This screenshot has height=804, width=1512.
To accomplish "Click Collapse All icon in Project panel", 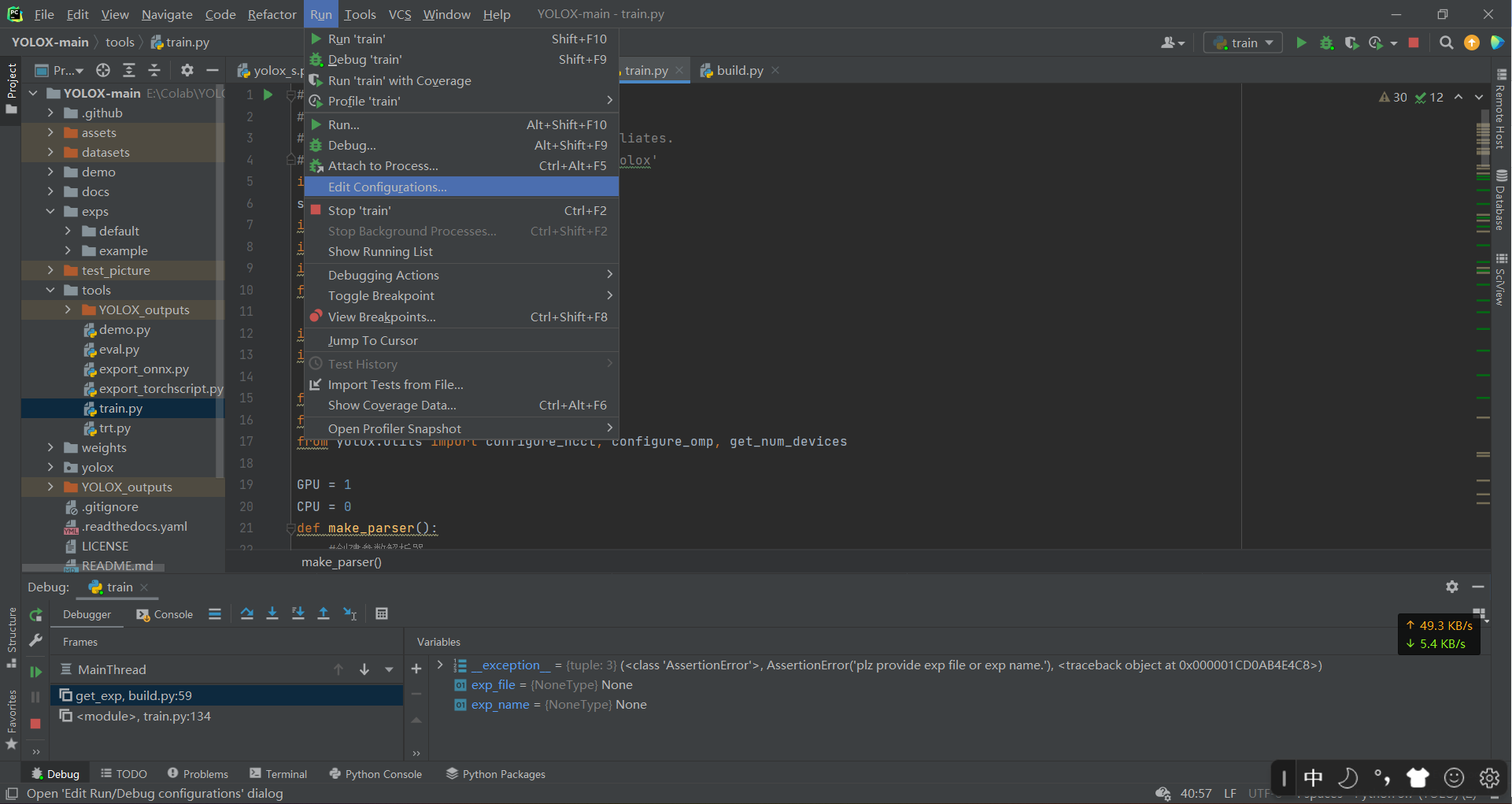I will (154, 70).
